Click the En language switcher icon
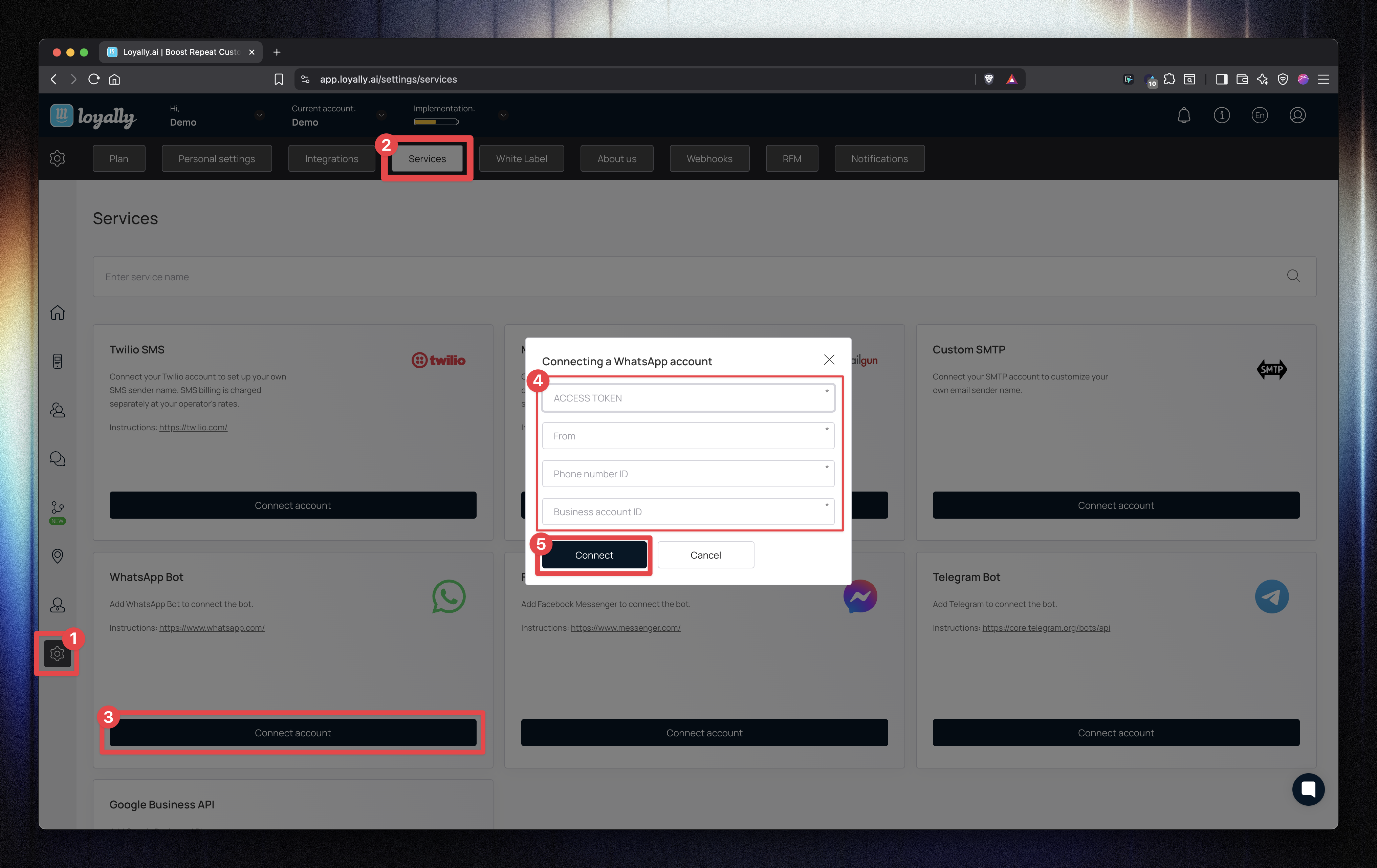Image resolution: width=1377 pixels, height=868 pixels. click(x=1259, y=115)
